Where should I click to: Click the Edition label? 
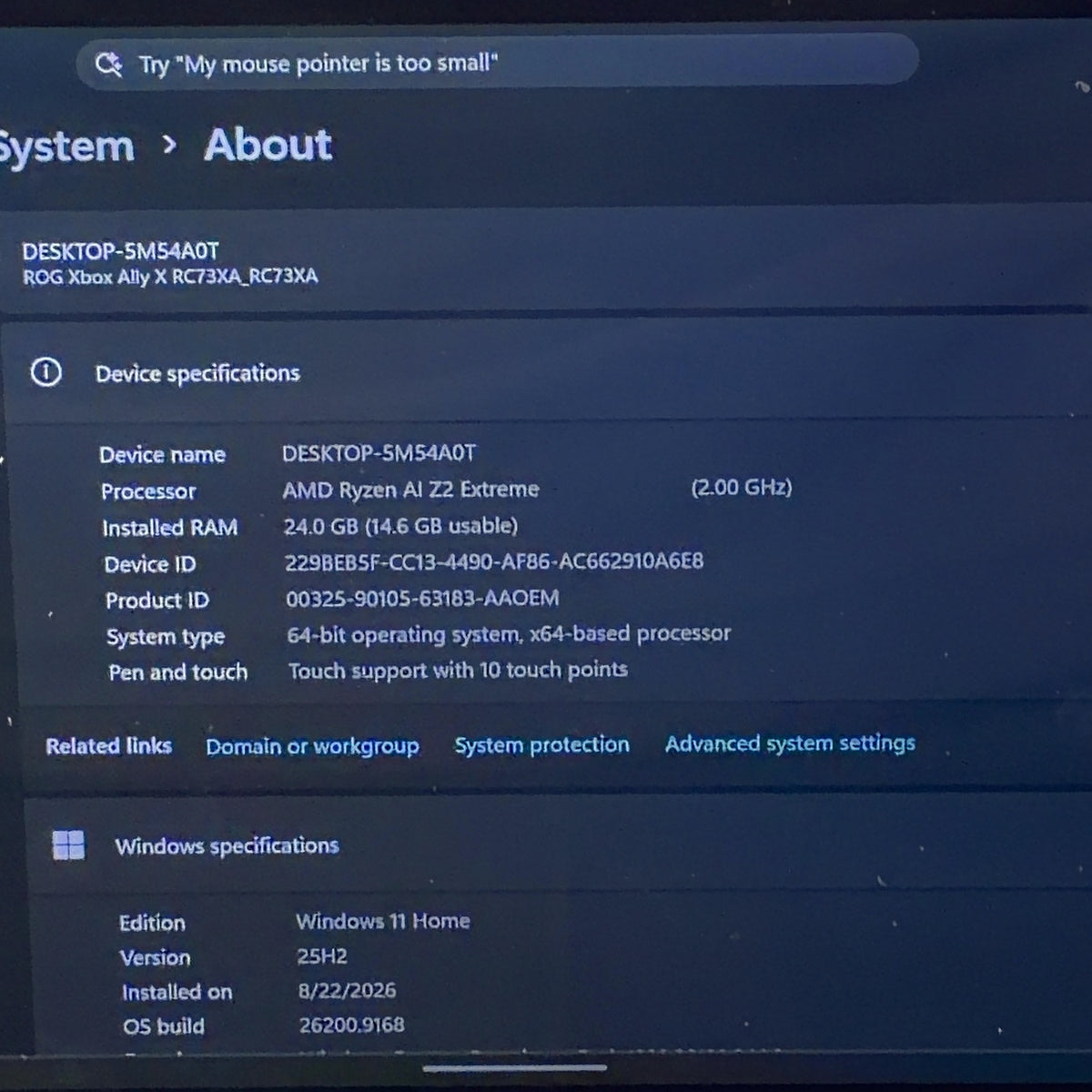pos(152,923)
